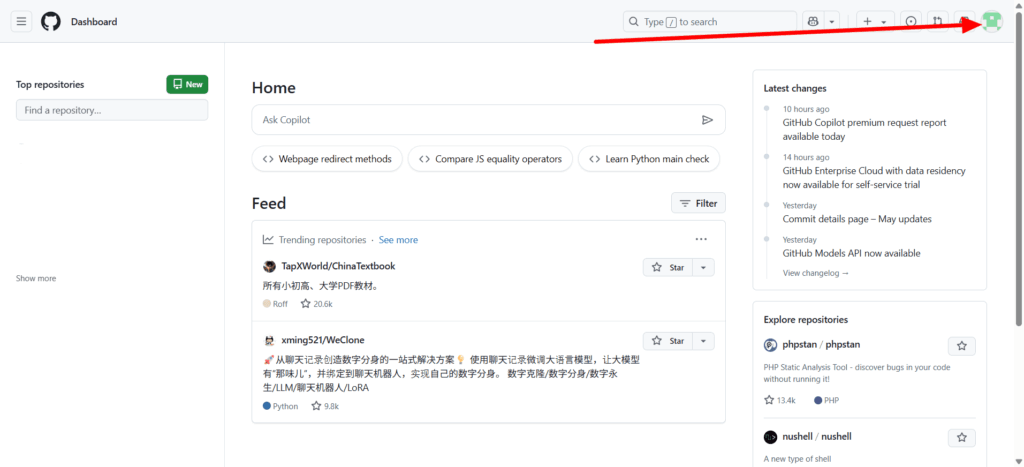The height and width of the screenshot is (467, 1024).
Task: Click phpstan's 13.4k star count
Action: tap(780, 400)
